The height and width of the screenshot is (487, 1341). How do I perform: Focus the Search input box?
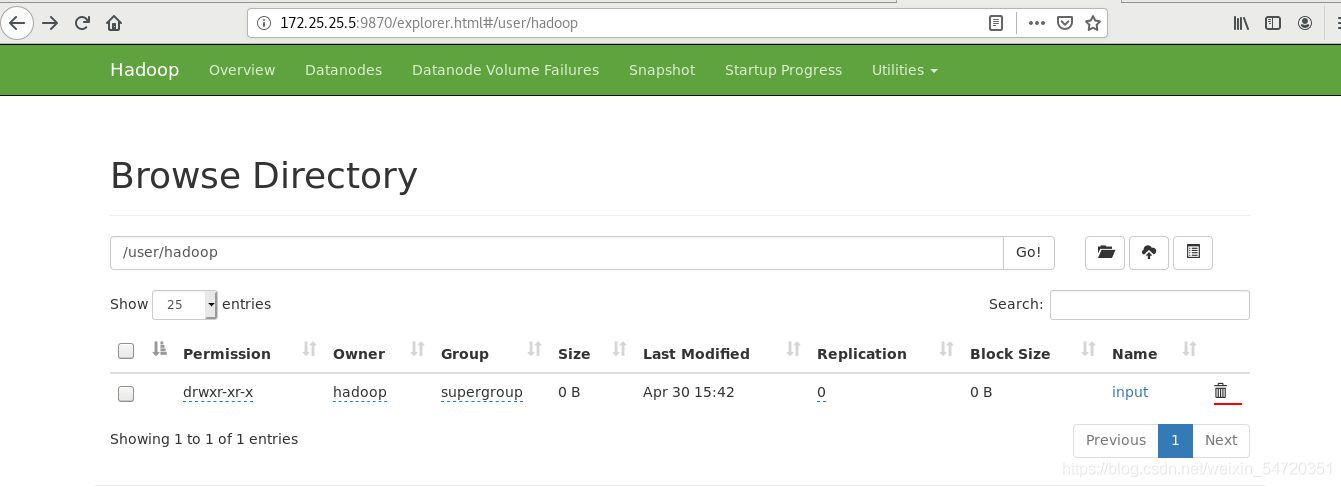click(x=1150, y=305)
